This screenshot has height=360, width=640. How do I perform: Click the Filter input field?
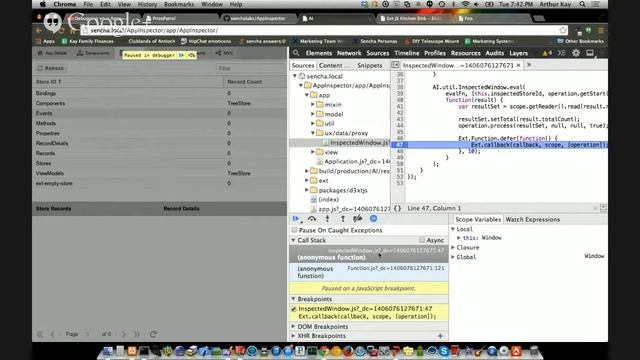click(249, 68)
